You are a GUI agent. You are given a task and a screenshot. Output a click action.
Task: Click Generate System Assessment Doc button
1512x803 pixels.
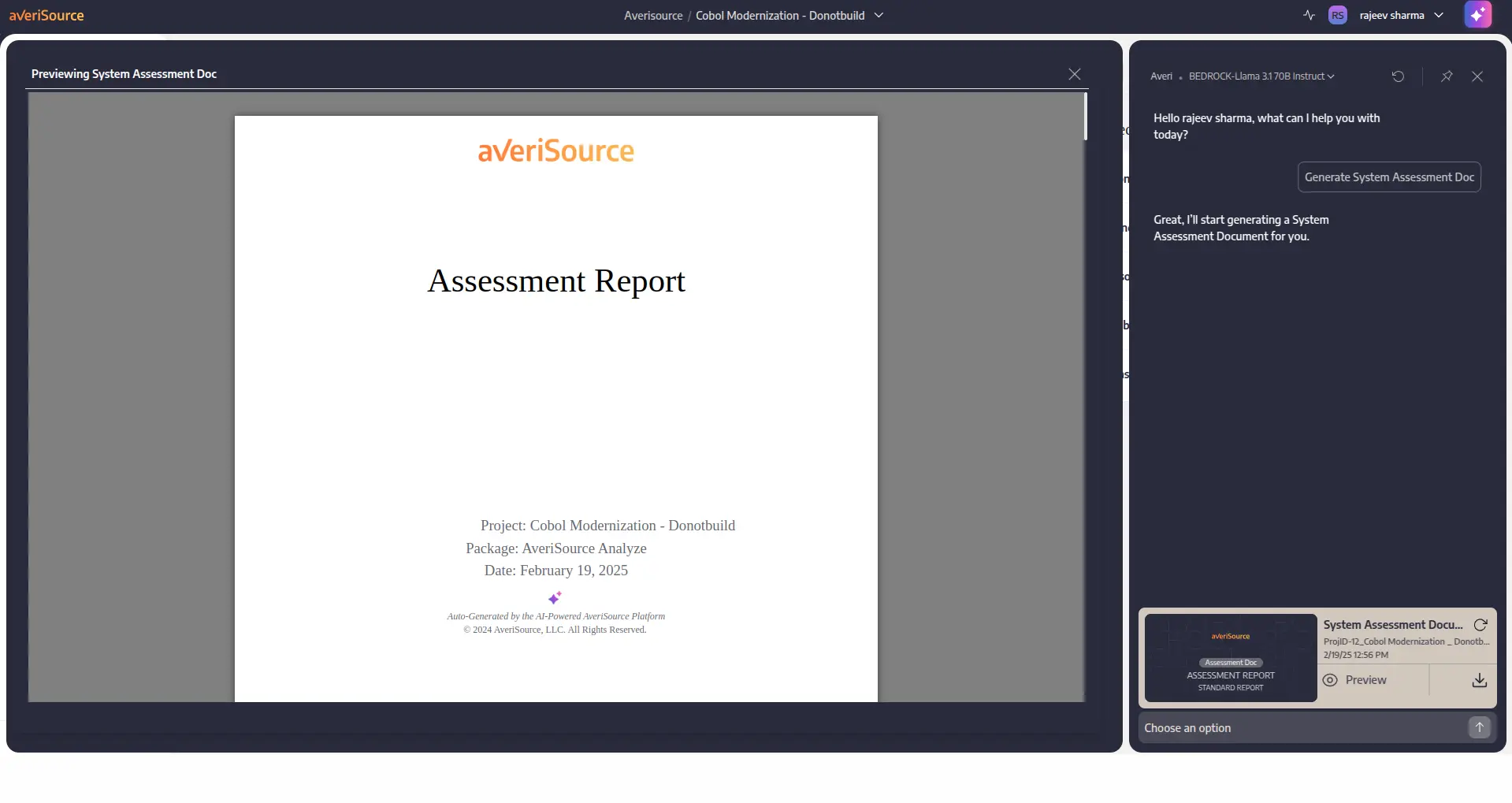pos(1389,177)
